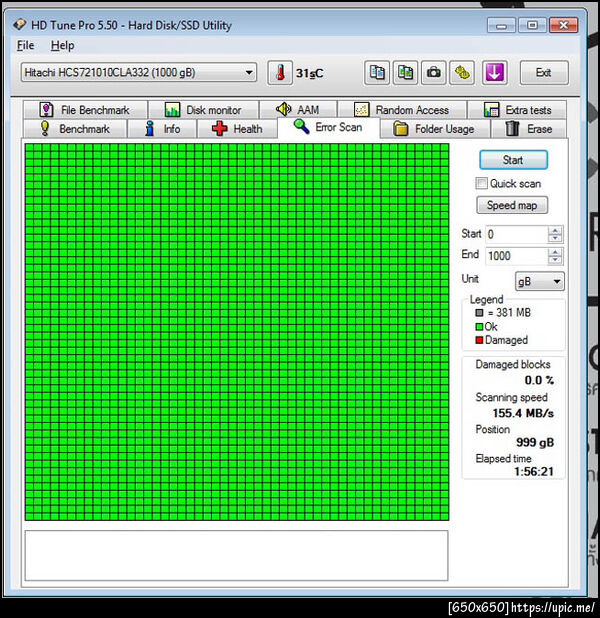
Task: Switch to the Erase tab
Action: pyautogui.click(x=529, y=129)
